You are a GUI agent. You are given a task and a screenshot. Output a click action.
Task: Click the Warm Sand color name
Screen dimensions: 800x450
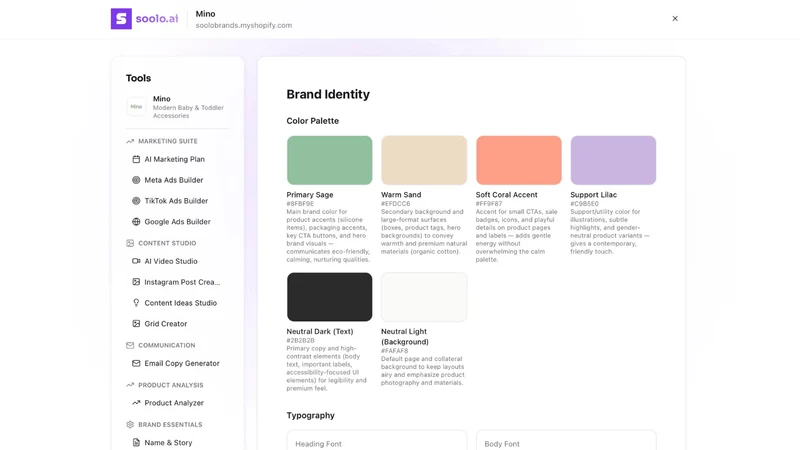click(x=401, y=195)
